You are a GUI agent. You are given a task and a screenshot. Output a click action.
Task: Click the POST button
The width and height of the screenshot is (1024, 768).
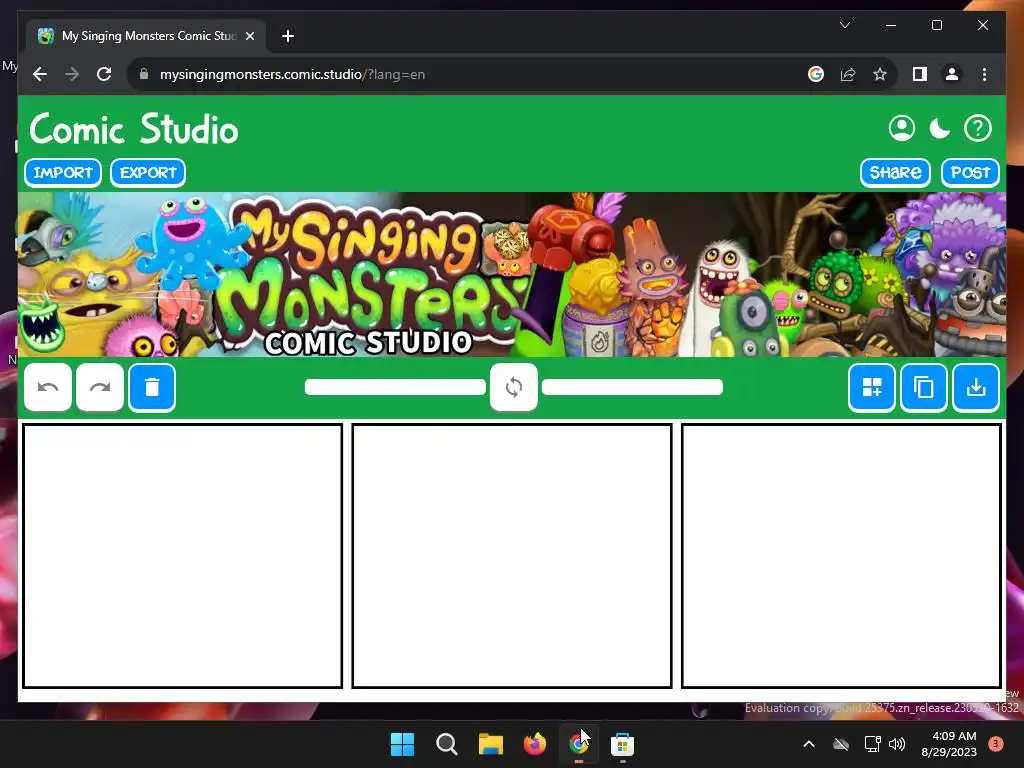pos(970,172)
